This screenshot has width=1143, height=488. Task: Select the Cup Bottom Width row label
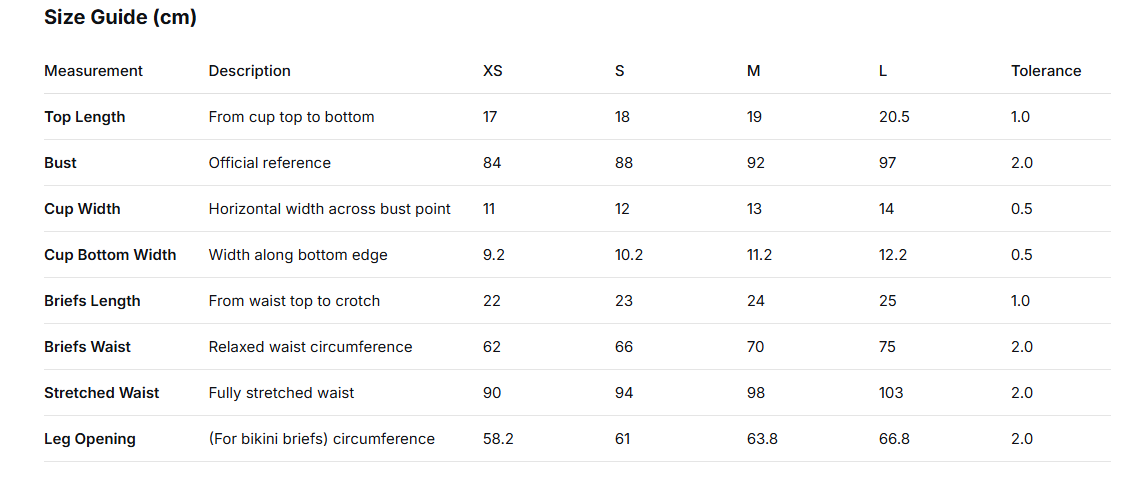tap(110, 255)
